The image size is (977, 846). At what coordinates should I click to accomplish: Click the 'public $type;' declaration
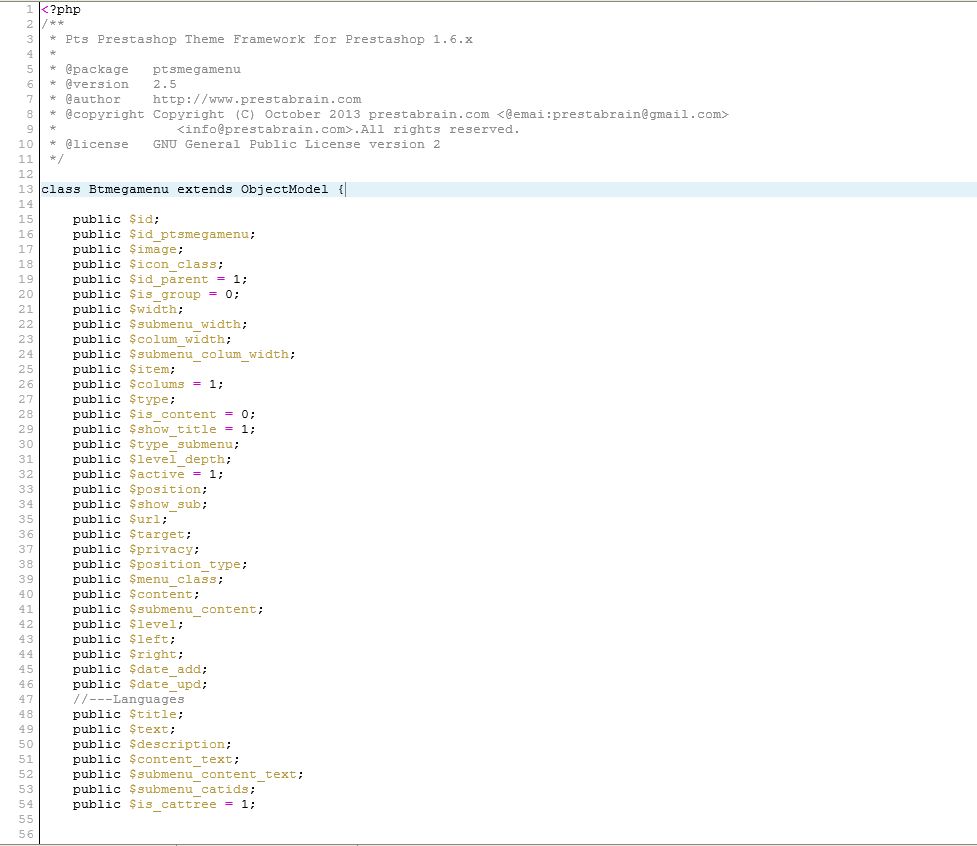pyautogui.click(x=124, y=399)
